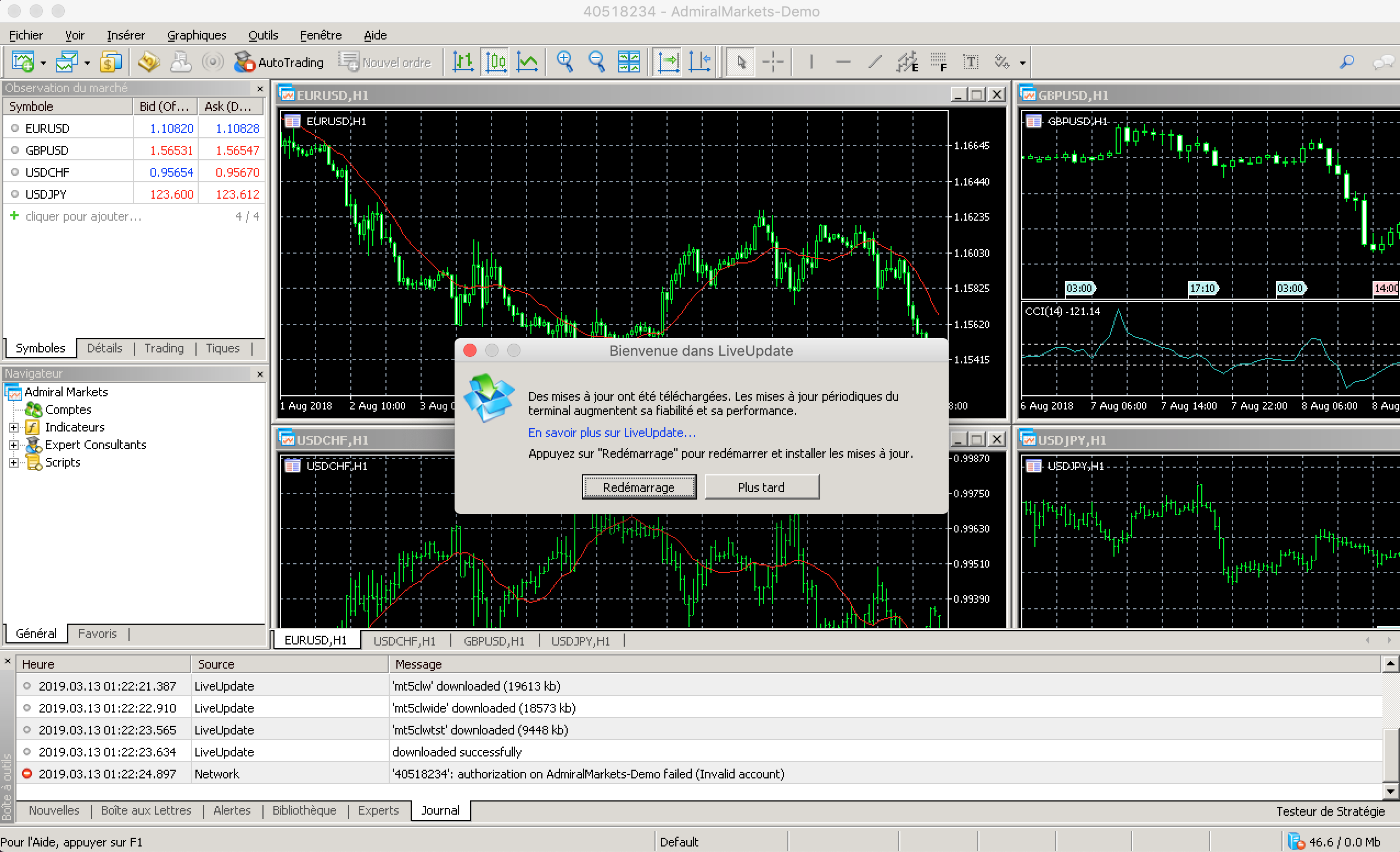Viewport: 1400px width, 852px height.
Task: Select the crosshair tool
Action: [774, 61]
